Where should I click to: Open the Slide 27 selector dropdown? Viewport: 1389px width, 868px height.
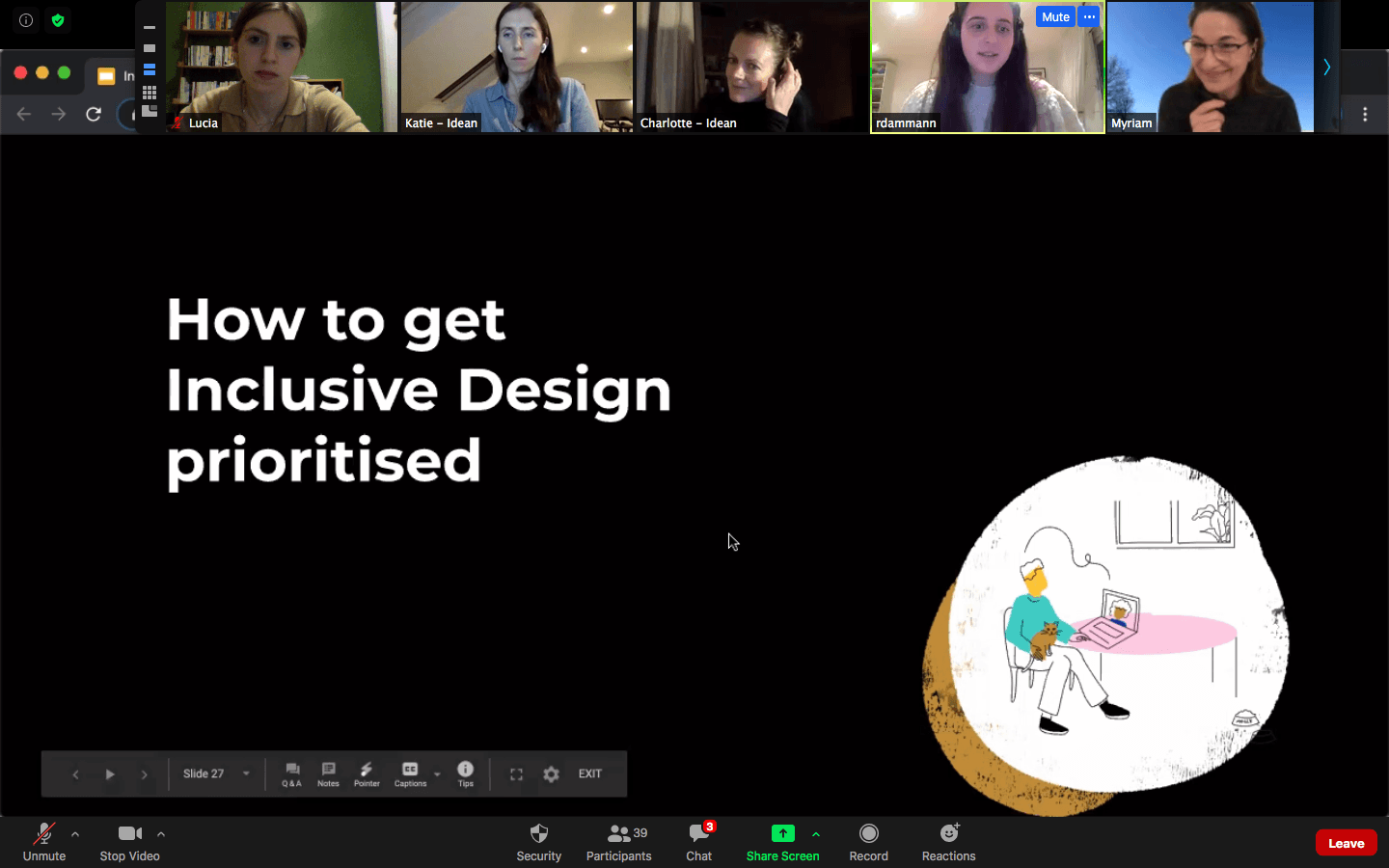216,773
